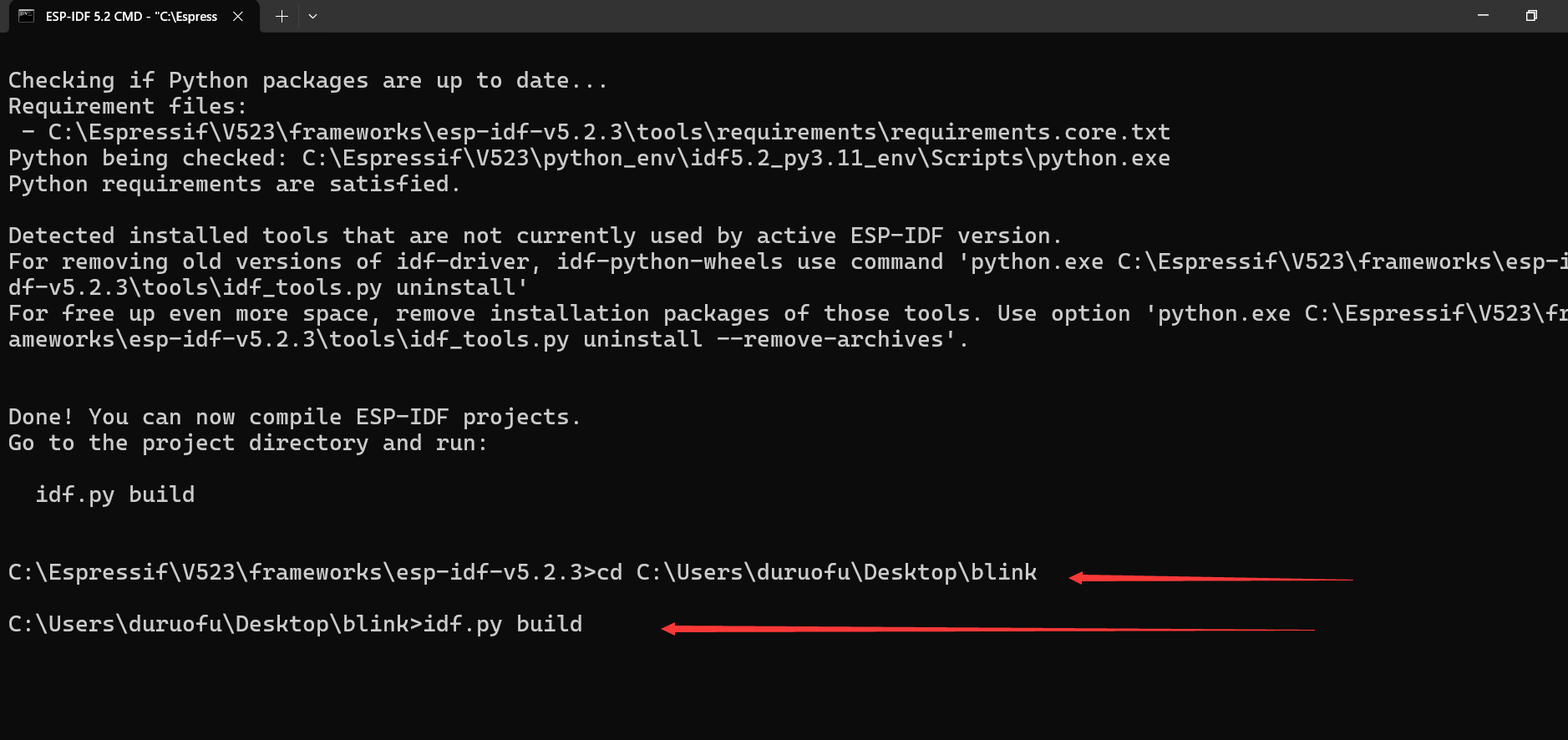Click the lower red arrow annotation
Viewport: 1568px width, 740px height.
coord(986,629)
